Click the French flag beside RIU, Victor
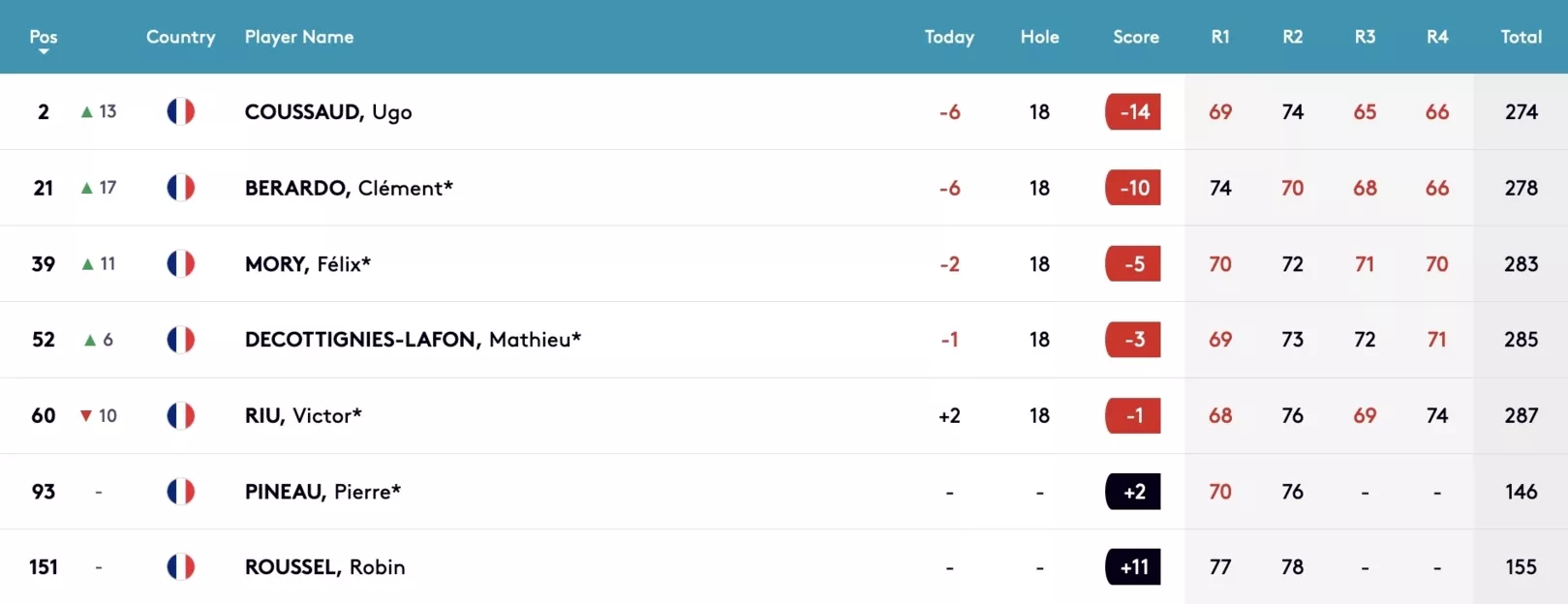Viewport: 1568px width, 604px height. pos(181,415)
